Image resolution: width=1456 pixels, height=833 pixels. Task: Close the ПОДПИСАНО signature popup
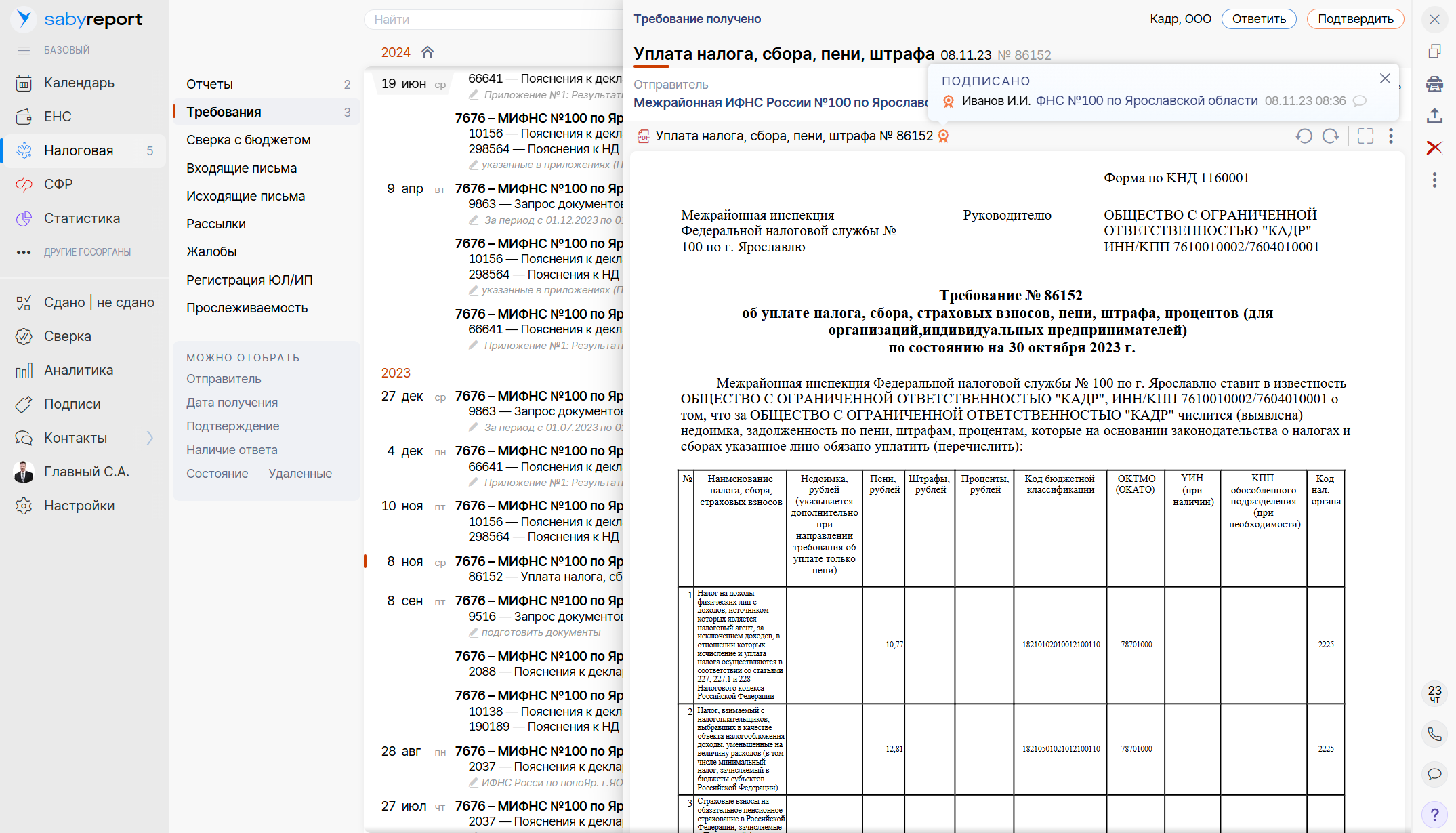coord(1385,79)
